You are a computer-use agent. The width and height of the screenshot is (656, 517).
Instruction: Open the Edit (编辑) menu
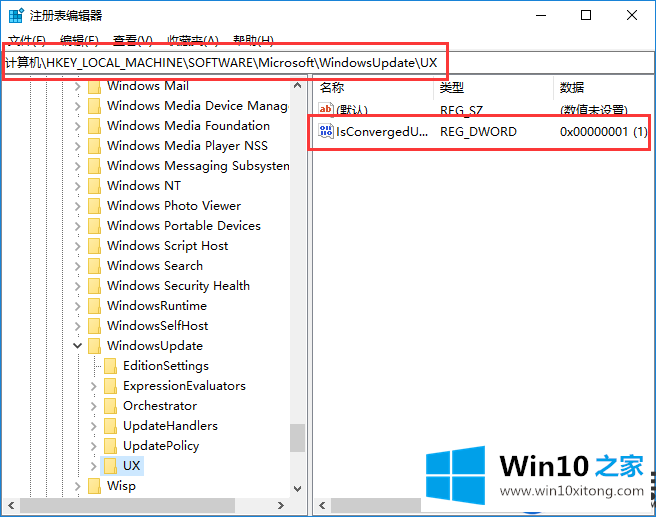pos(79,40)
